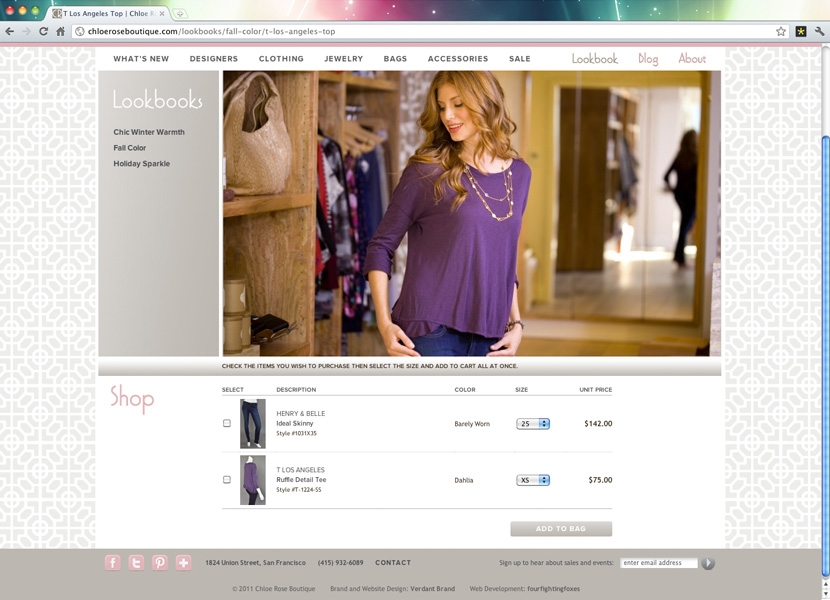
Task: Go to the Blog page link
Action: pos(648,59)
